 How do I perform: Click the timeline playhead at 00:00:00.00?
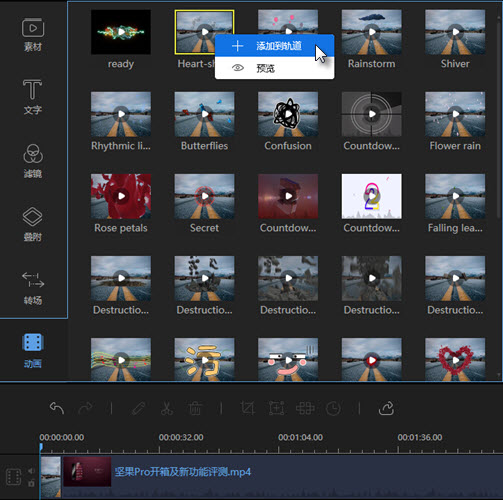41,447
